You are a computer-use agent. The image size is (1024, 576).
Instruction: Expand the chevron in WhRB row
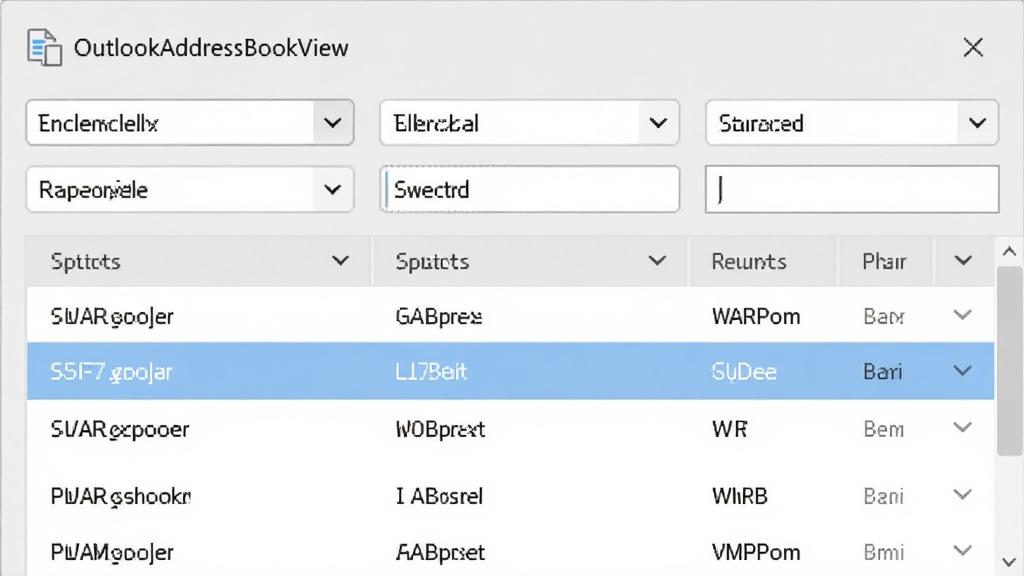pos(963,495)
